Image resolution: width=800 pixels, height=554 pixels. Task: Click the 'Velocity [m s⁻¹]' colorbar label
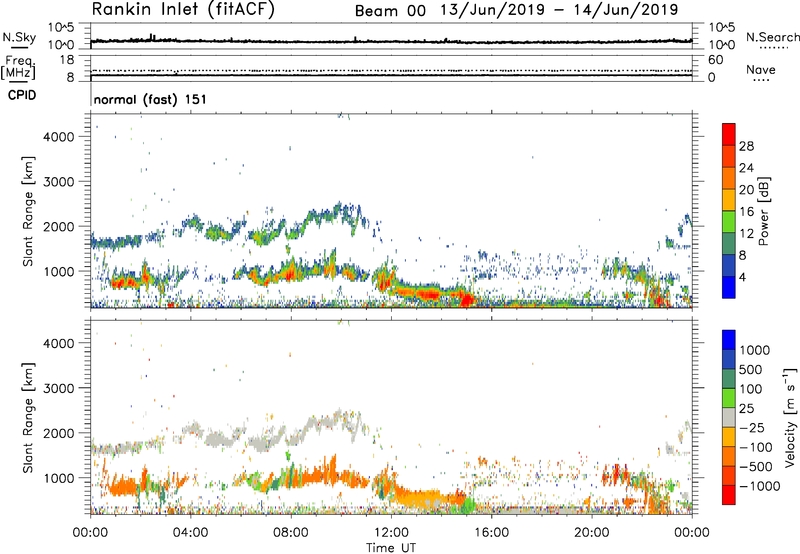(x=790, y=417)
